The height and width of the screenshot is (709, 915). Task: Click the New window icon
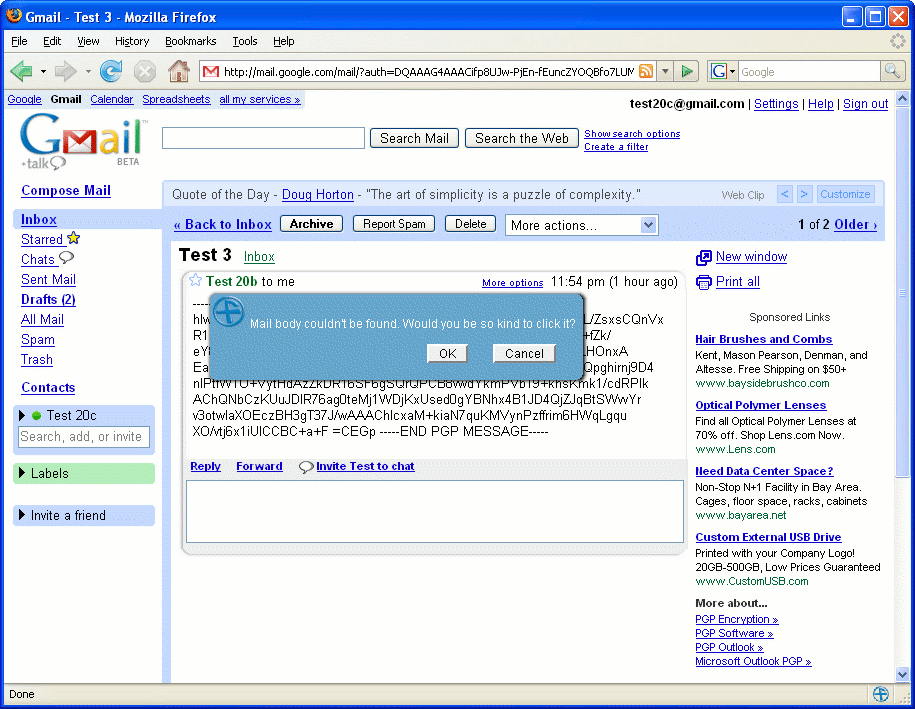pos(704,257)
